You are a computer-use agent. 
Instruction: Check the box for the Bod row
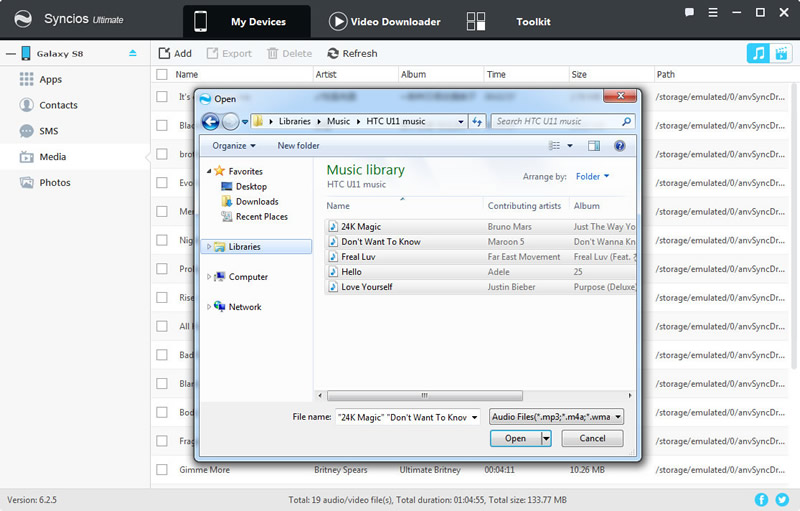[162, 412]
